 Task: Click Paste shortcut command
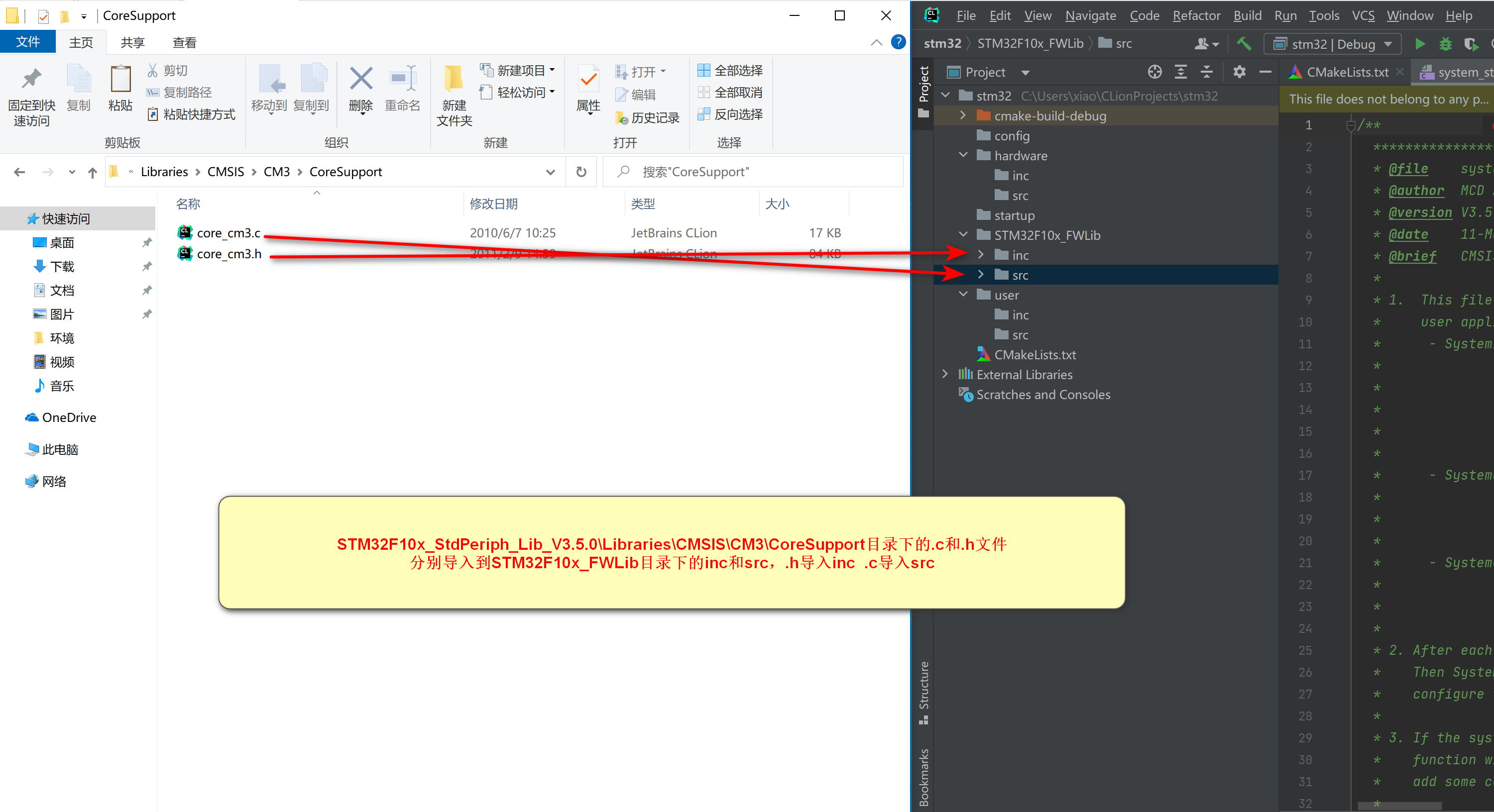[191, 115]
